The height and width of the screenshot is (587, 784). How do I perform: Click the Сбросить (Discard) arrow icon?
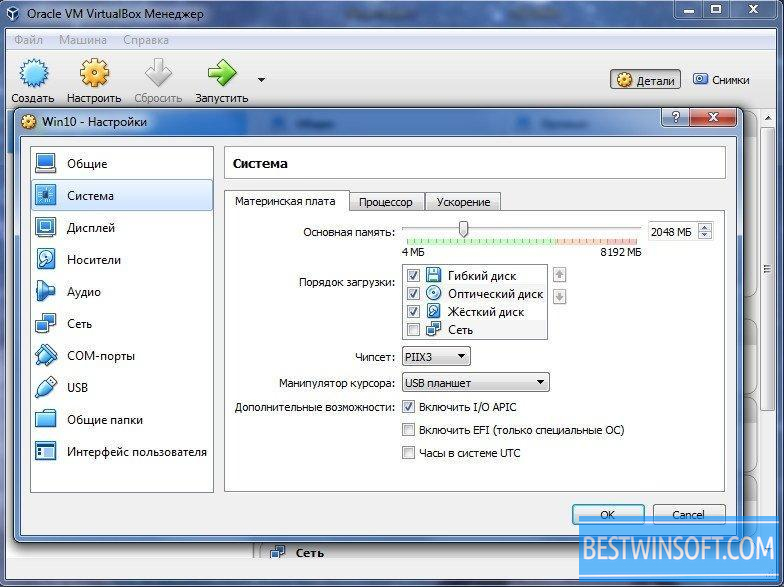pyautogui.click(x=158, y=73)
